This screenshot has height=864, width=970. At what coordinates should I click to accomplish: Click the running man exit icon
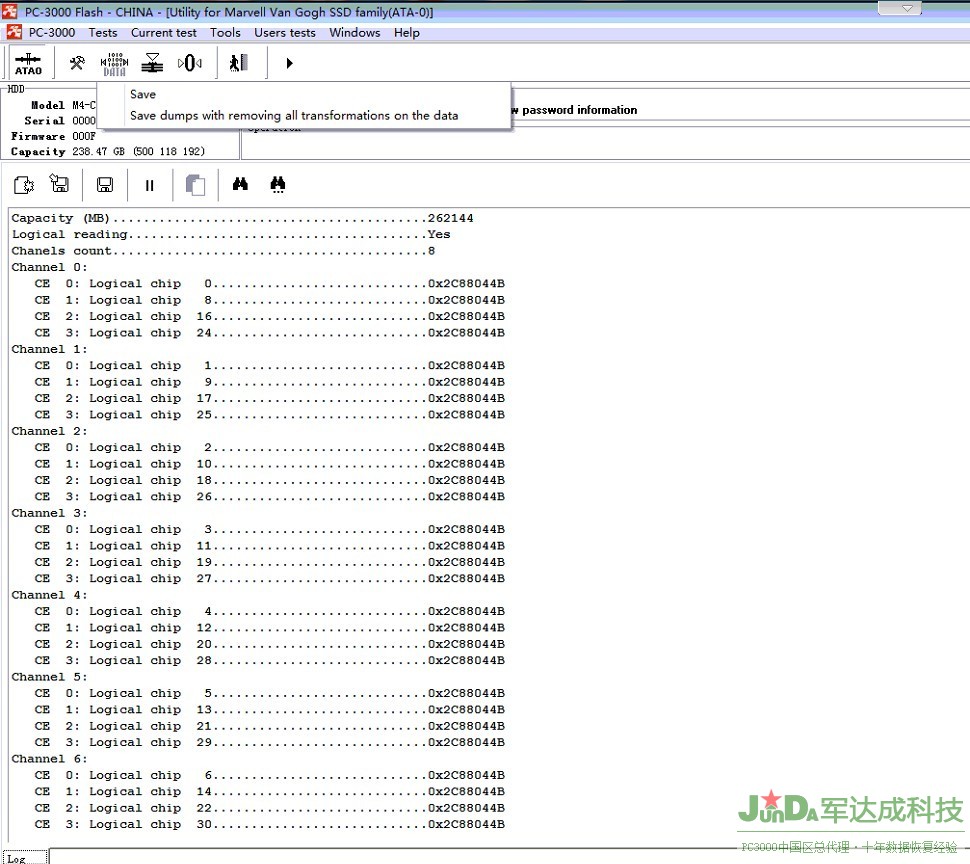[238, 63]
